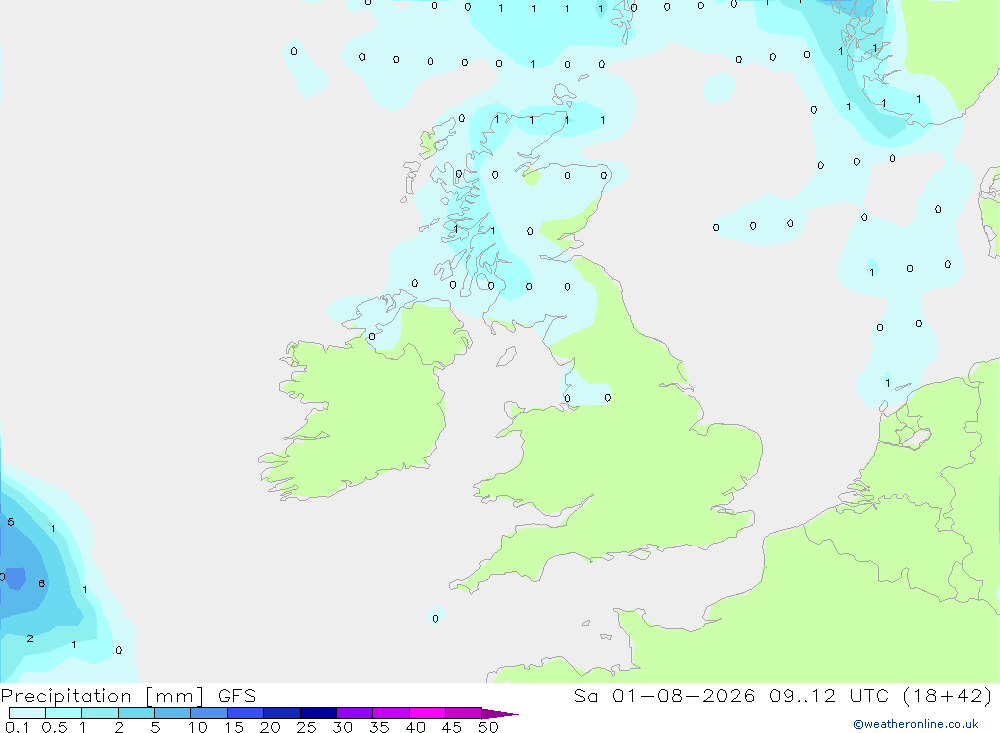Click the date '01-08-2026'
This screenshot has width=1000, height=733.
click(684, 696)
